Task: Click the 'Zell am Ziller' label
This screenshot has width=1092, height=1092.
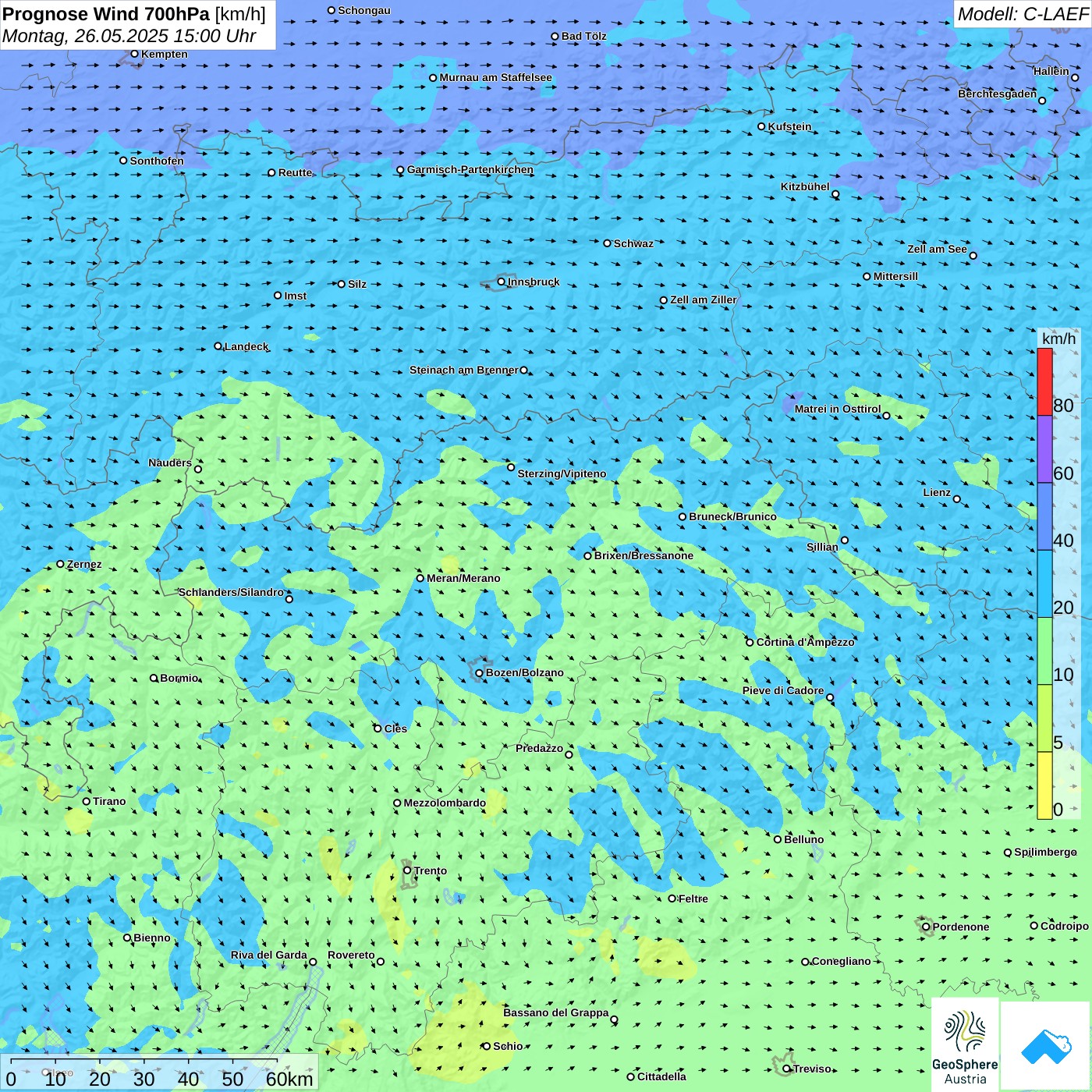Action: [x=703, y=300]
